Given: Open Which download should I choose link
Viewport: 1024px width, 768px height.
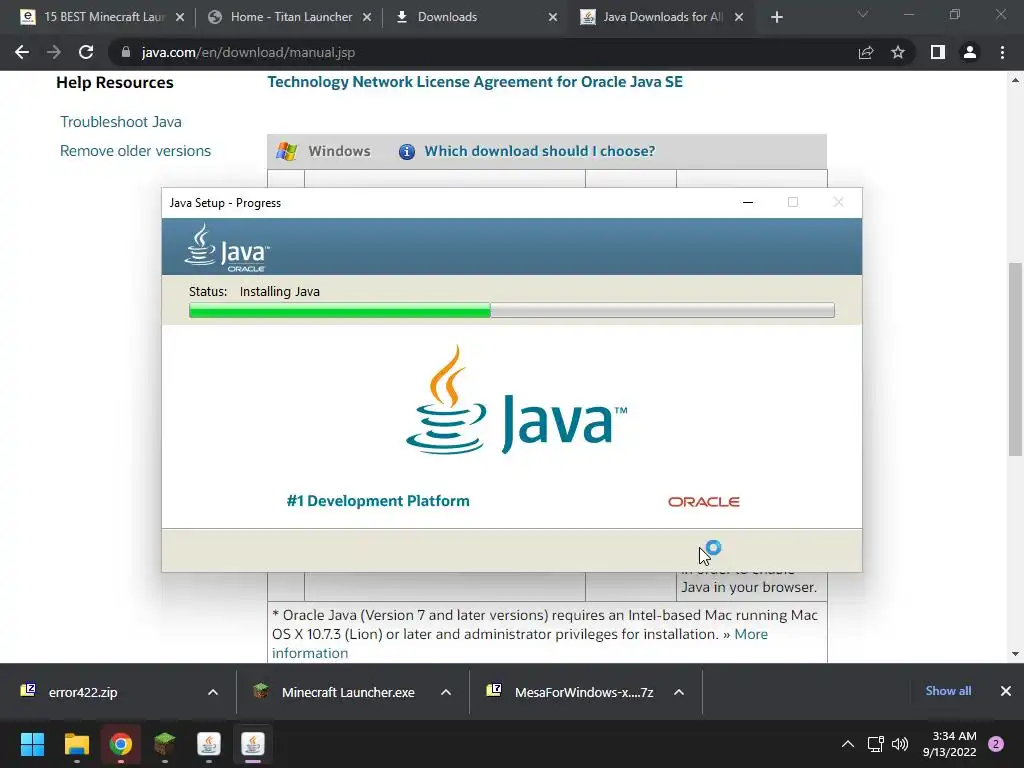Looking at the screenshot, I should click(x=539, y=151).
